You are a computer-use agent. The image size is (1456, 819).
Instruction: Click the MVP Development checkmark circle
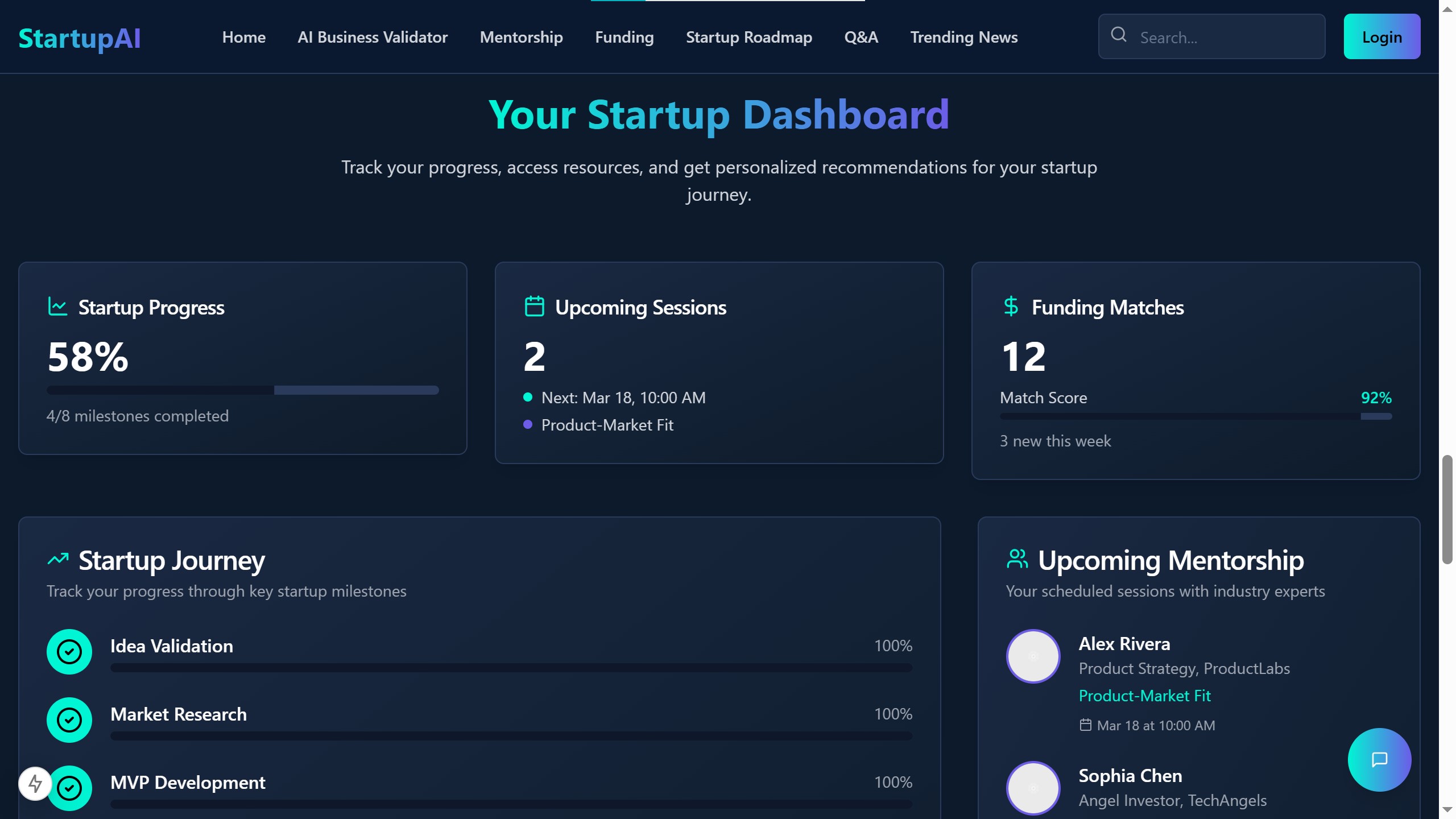[69, 788]
